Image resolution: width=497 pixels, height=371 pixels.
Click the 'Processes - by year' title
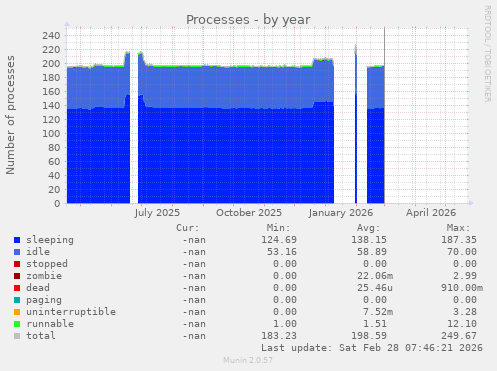pos(248,20)
